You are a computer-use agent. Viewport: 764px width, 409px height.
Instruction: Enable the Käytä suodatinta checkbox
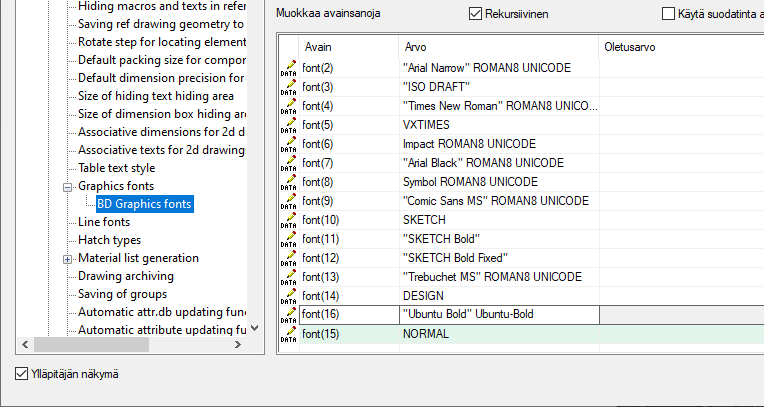pyautogui.click(x=669, y=14)
